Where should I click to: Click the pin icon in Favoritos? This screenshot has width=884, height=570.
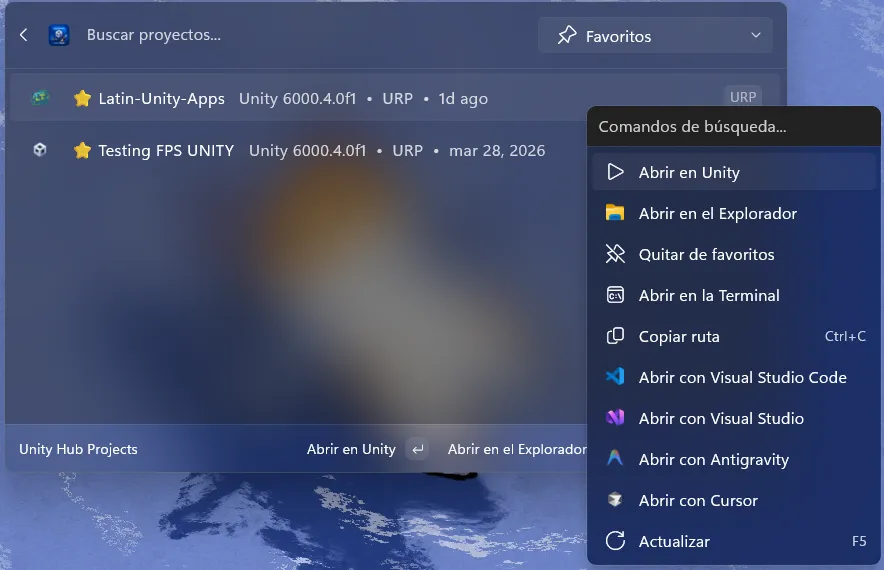click(567, 35)
